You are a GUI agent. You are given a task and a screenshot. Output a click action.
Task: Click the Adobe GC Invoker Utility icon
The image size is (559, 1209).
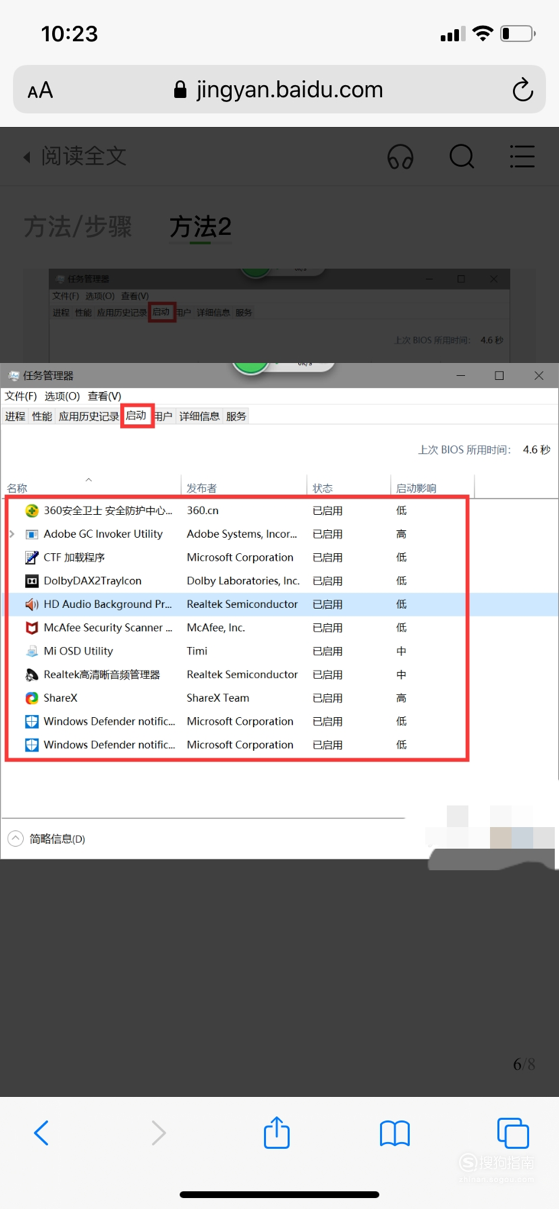[x=32, y=534]
